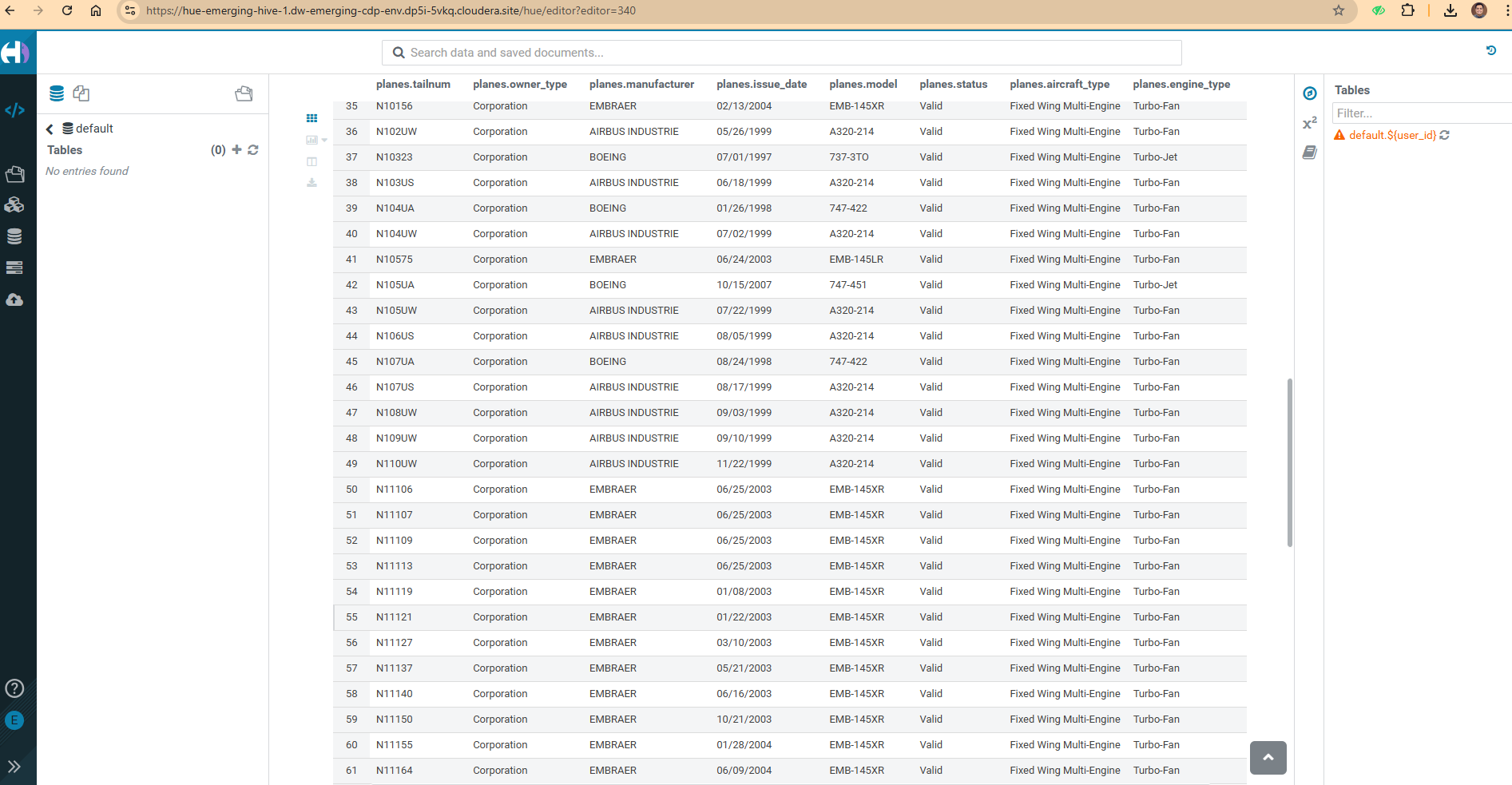Select row number 55
Viewport: 1512px width, 785px height.
pos(351,617)
